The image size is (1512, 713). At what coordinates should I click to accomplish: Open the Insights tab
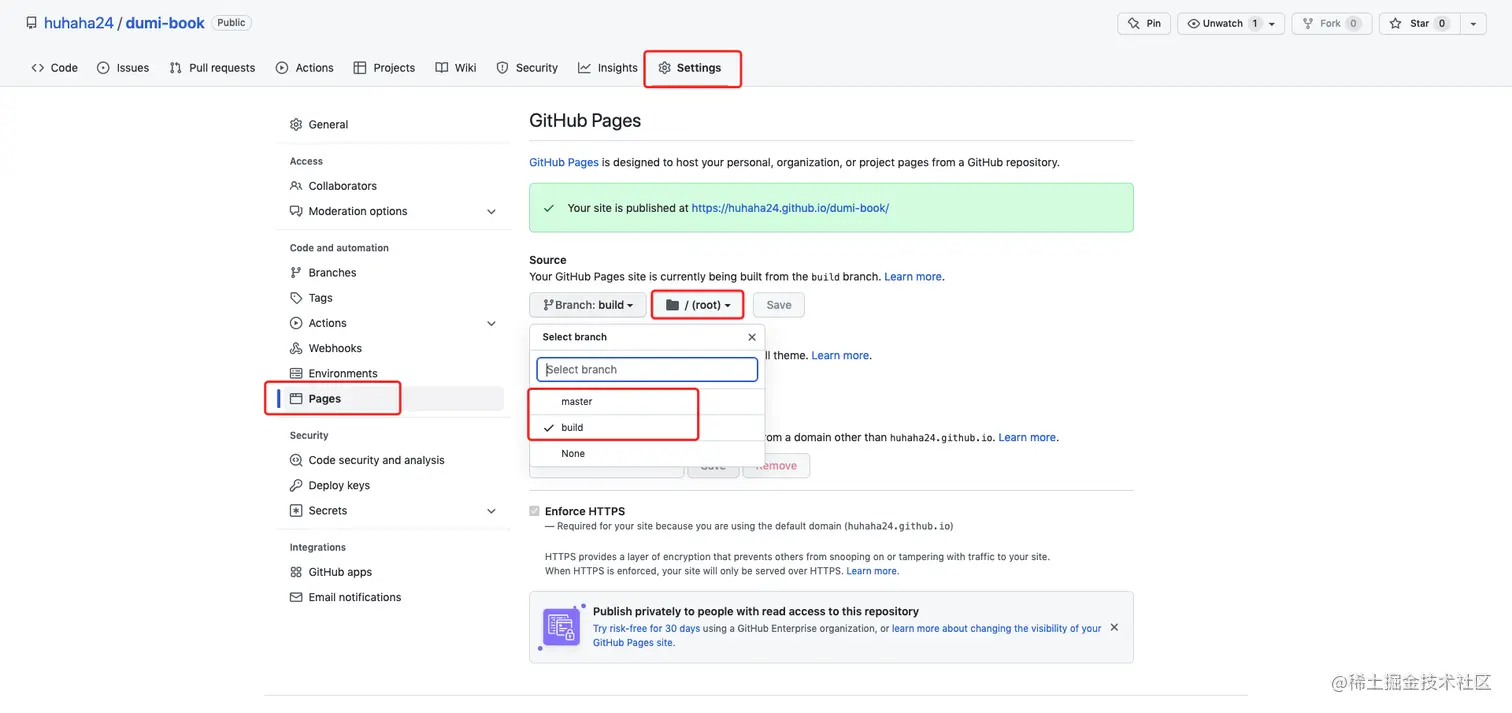click(608, 68)
